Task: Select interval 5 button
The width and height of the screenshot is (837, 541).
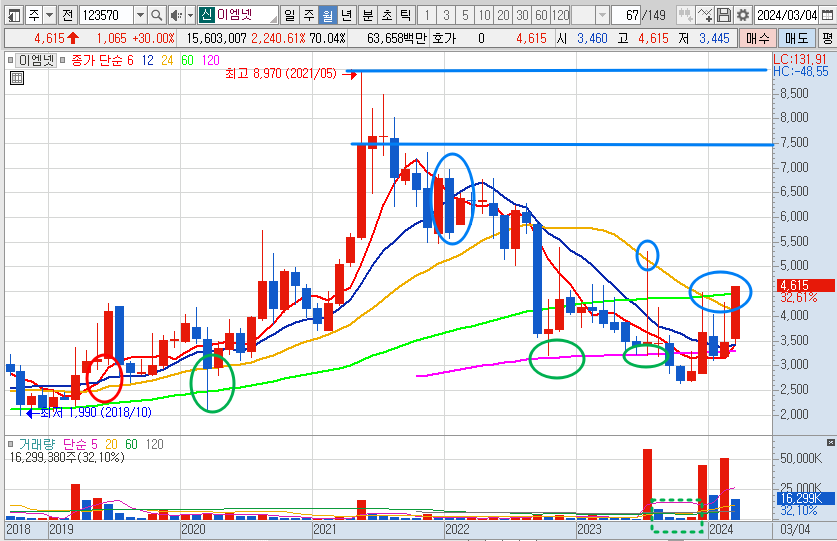Action: tap(465, 15)
